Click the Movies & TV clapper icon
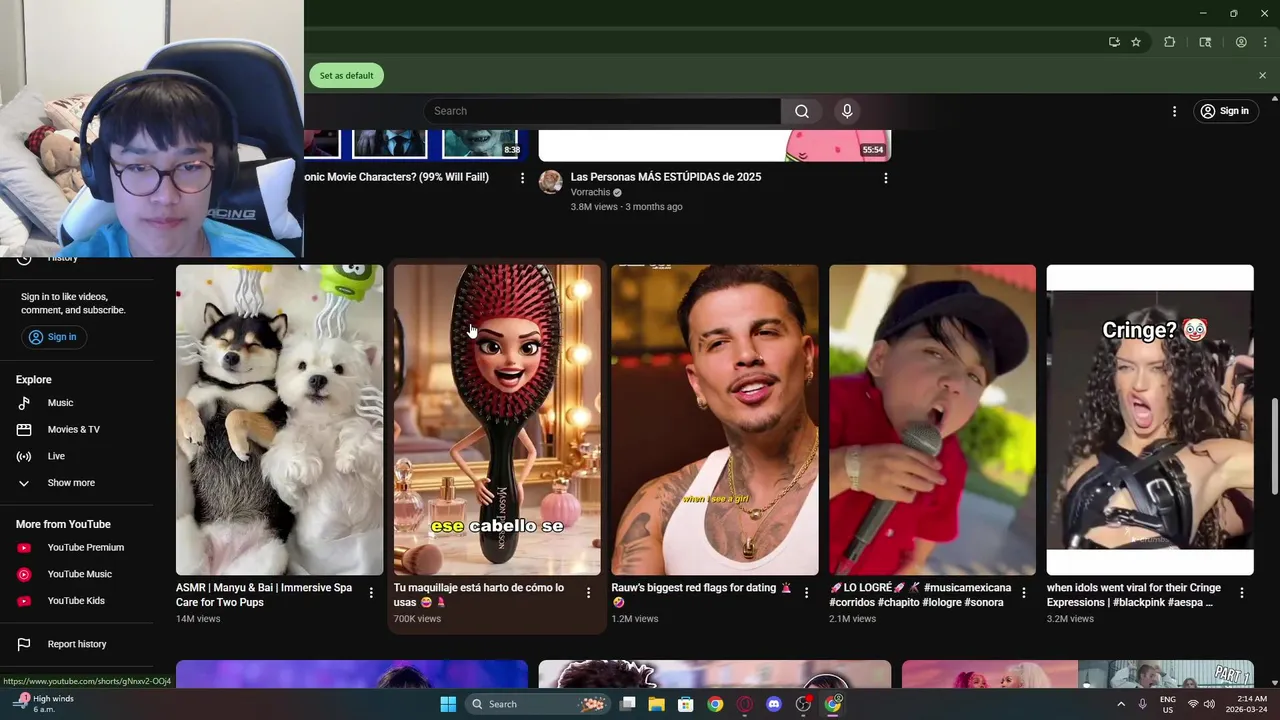The height and width of the screenshot is (720, 1280). click(x=24, y=430)
